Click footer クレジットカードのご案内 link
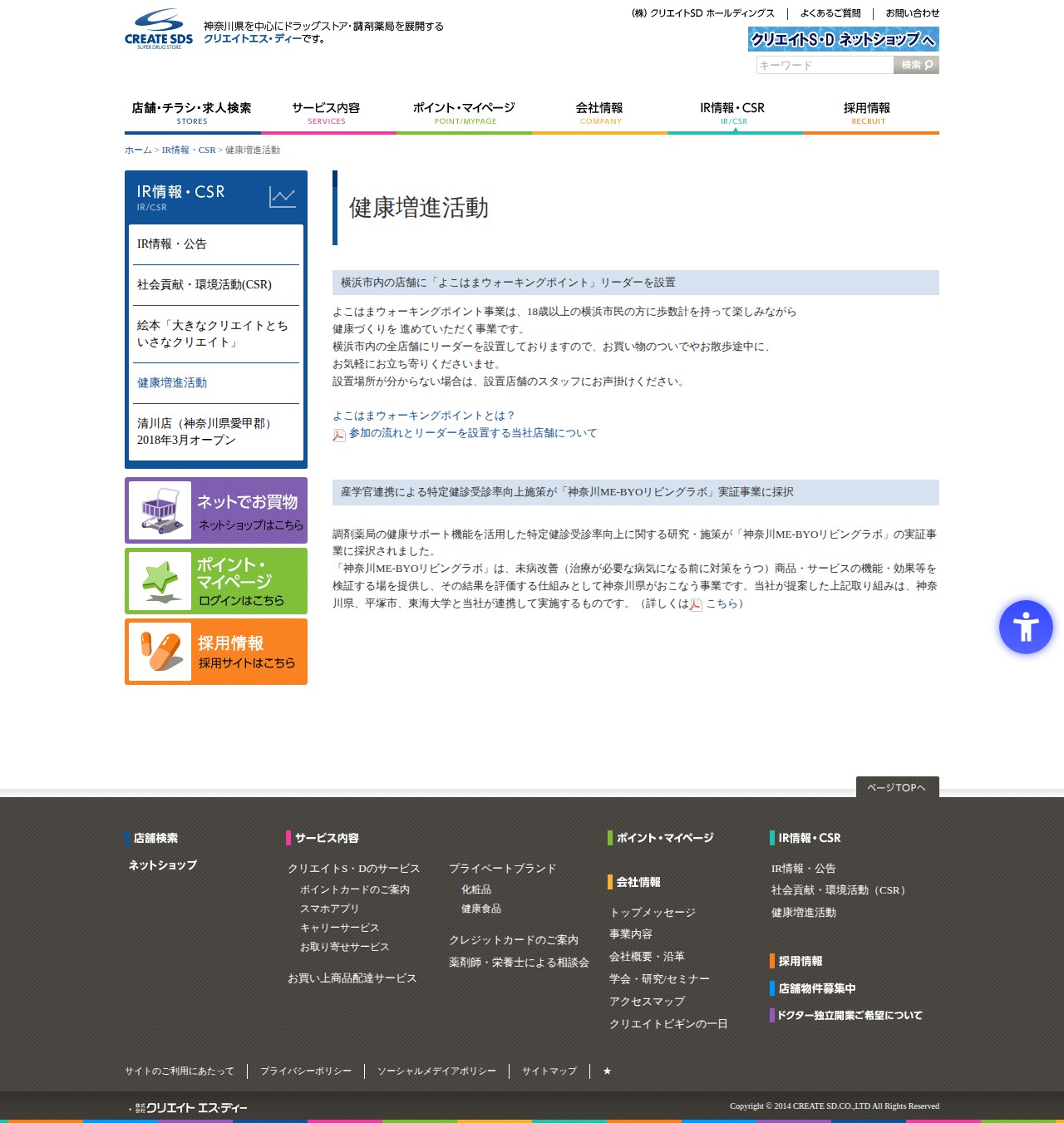The height and width of the screenshot is (1123, 1064). point(514,940)
